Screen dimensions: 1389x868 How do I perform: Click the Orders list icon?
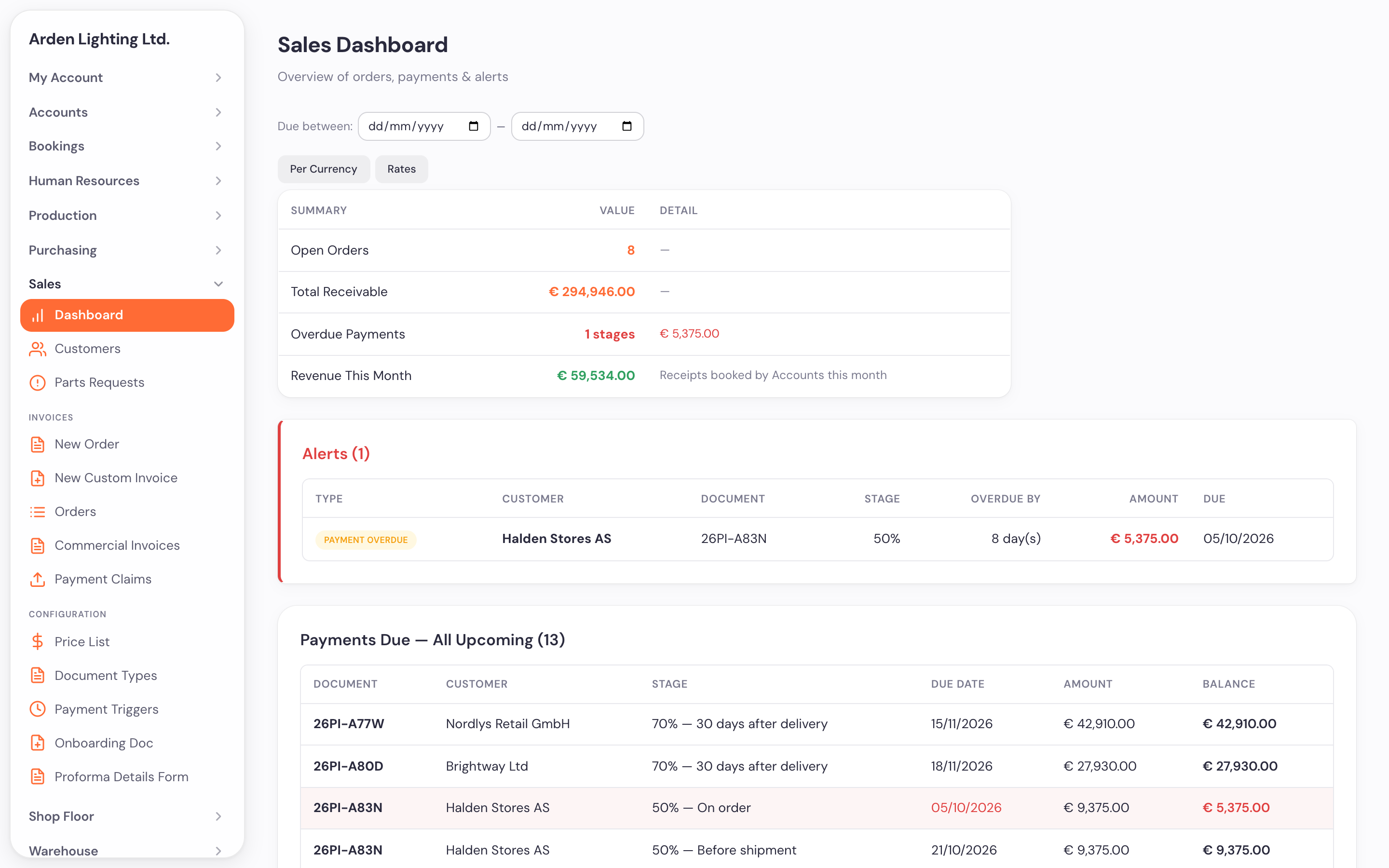[x=38, y=512]
